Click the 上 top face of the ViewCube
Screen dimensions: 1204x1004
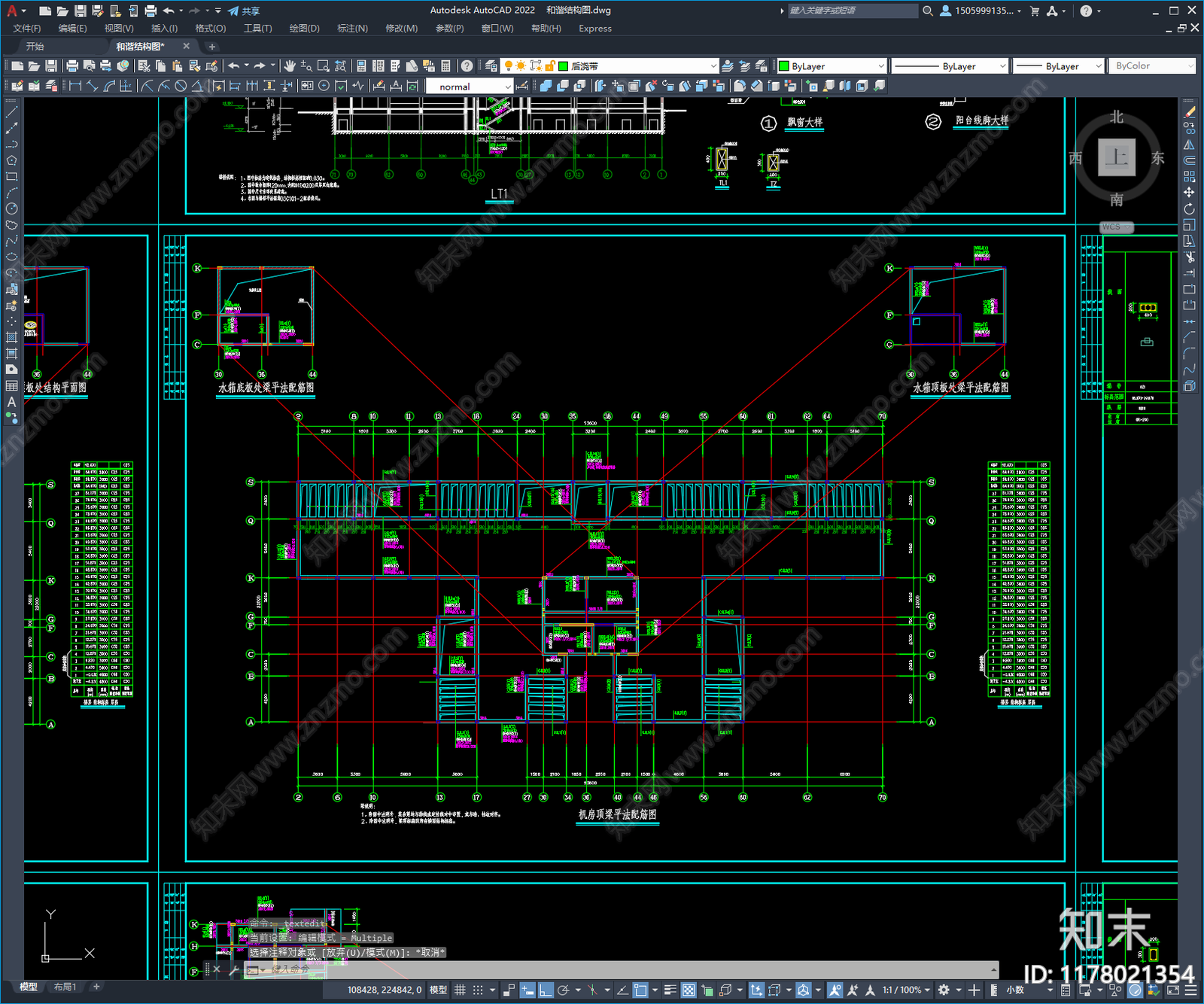click(x=1117, y=157)
